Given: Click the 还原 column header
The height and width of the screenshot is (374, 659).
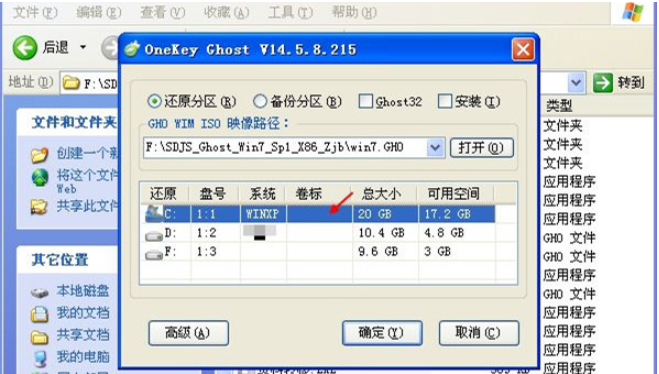Looking at the screenshot, I should coord(164,194).
